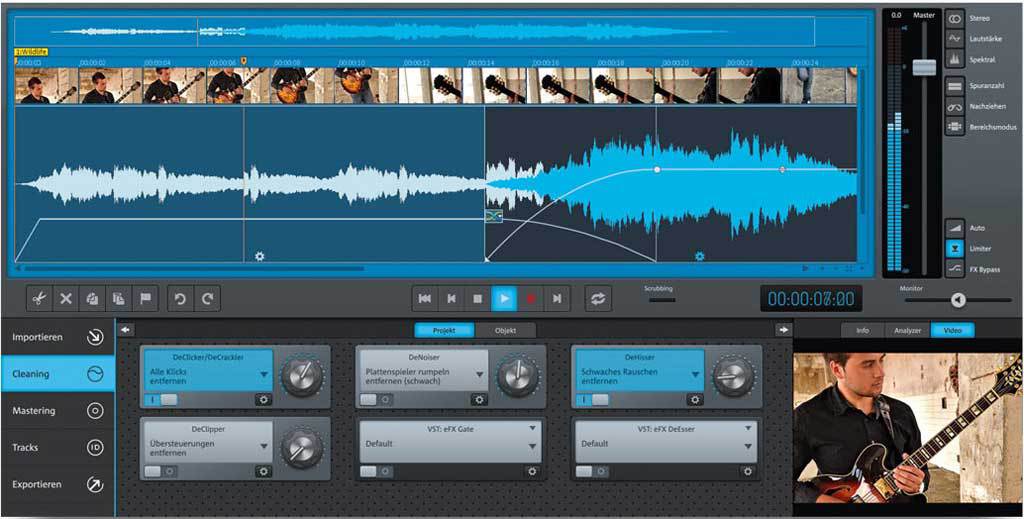Select the Video tab
1024x519 pixels.
(952, 330)
